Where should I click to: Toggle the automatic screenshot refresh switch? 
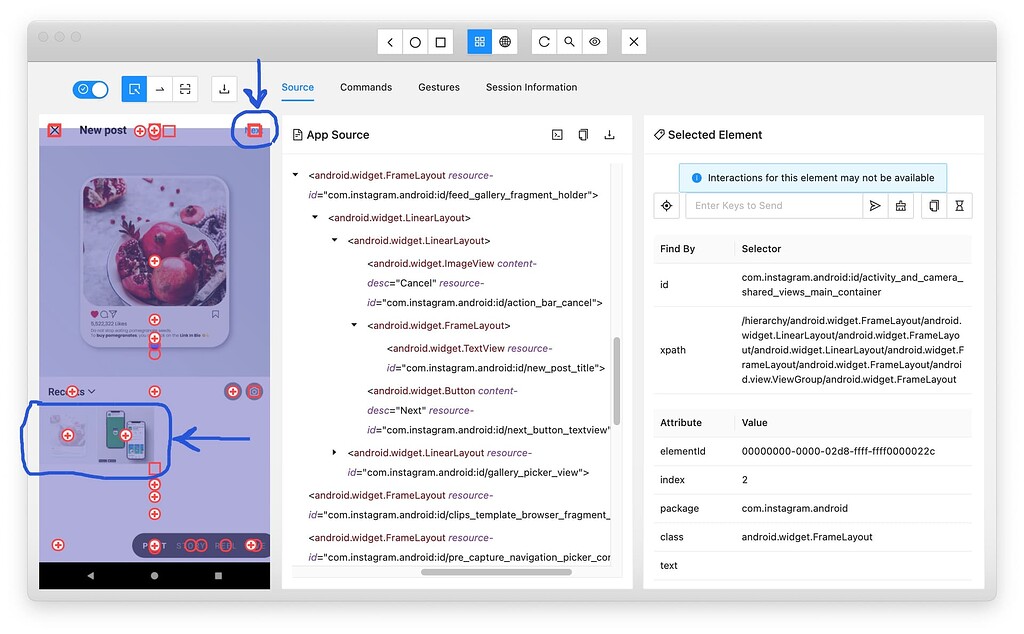[90, 89]
